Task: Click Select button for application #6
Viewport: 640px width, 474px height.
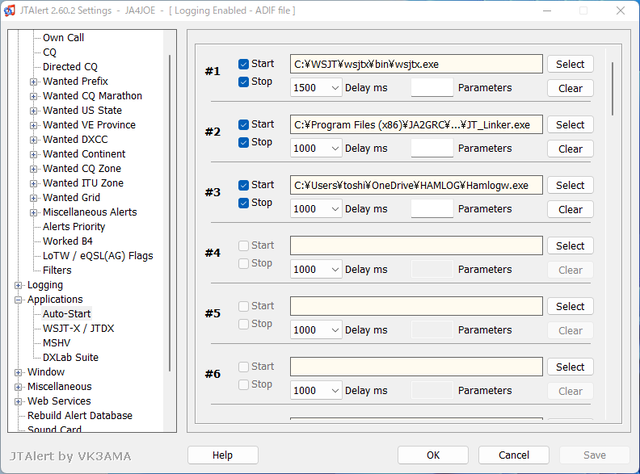Action: tap(570, 367)
